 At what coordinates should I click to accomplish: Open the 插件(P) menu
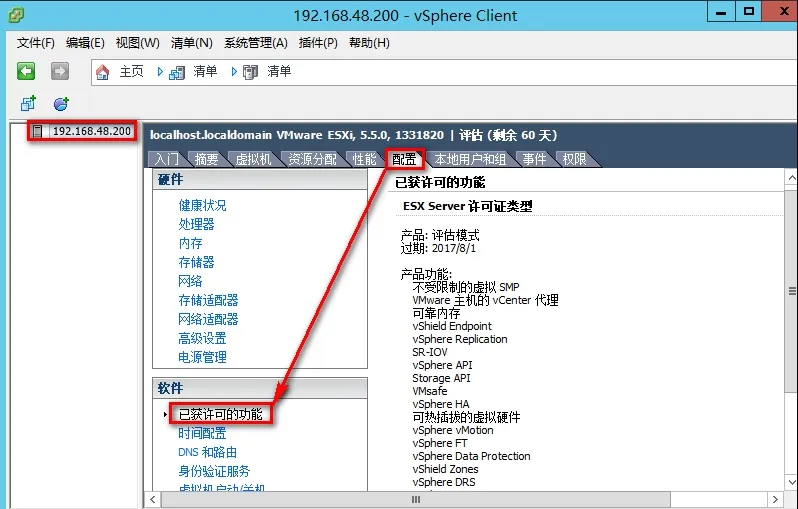pos(318,43)
